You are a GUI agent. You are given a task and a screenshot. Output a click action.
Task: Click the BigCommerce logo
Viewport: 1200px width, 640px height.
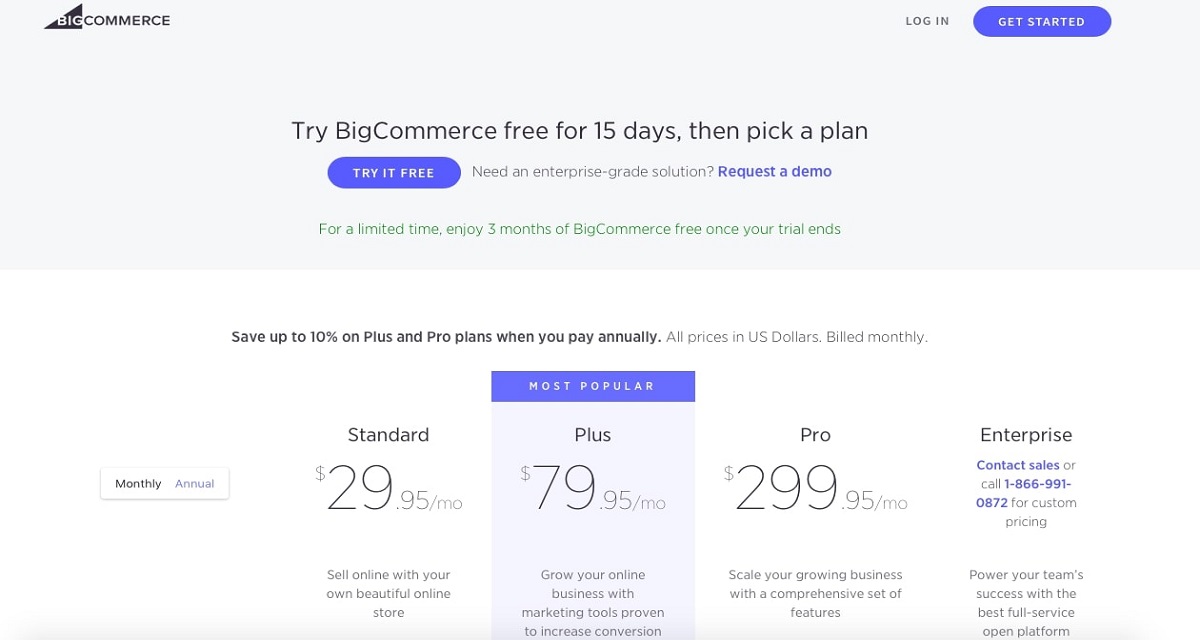point(107,20)
